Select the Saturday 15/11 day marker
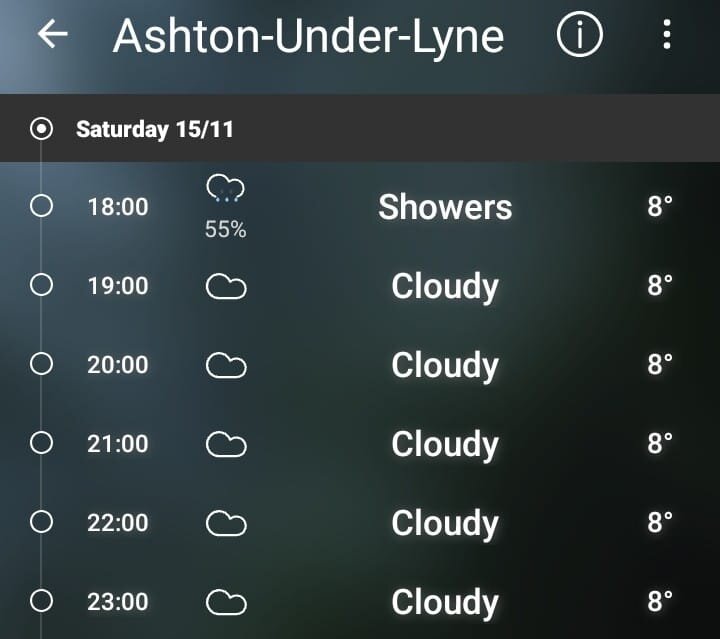Screen dimensions: 720x639 (x=41, y=129)
